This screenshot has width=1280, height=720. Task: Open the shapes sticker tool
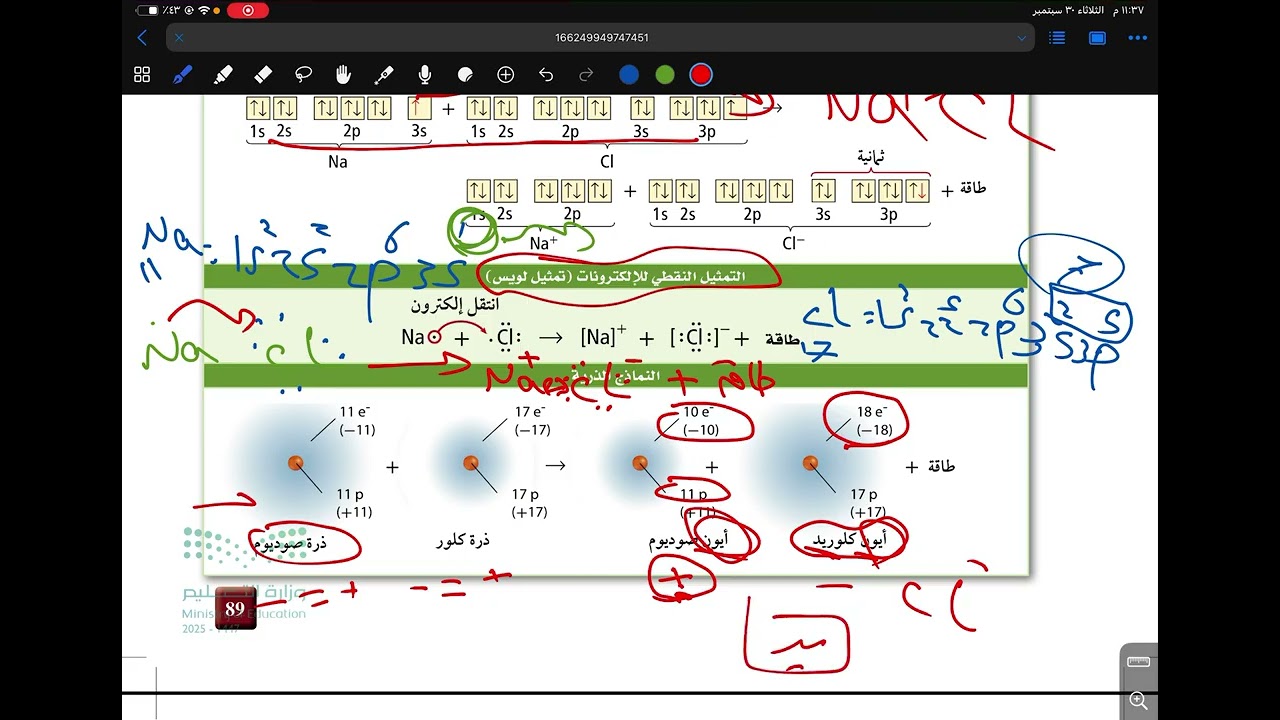465,75
